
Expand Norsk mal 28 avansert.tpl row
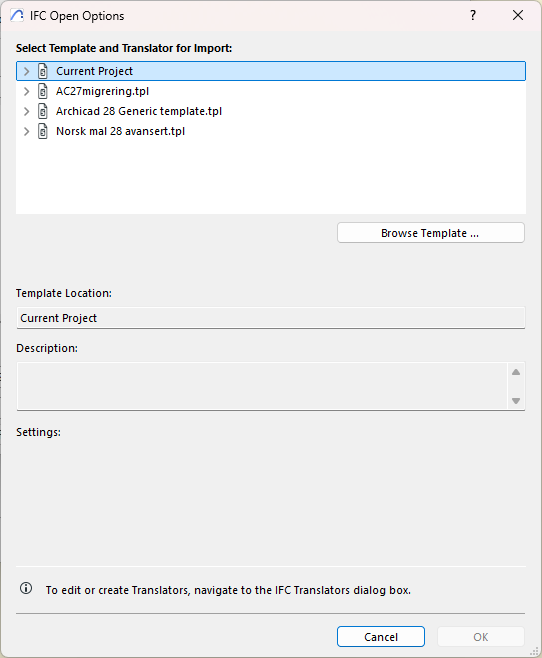tap(26, 131)
